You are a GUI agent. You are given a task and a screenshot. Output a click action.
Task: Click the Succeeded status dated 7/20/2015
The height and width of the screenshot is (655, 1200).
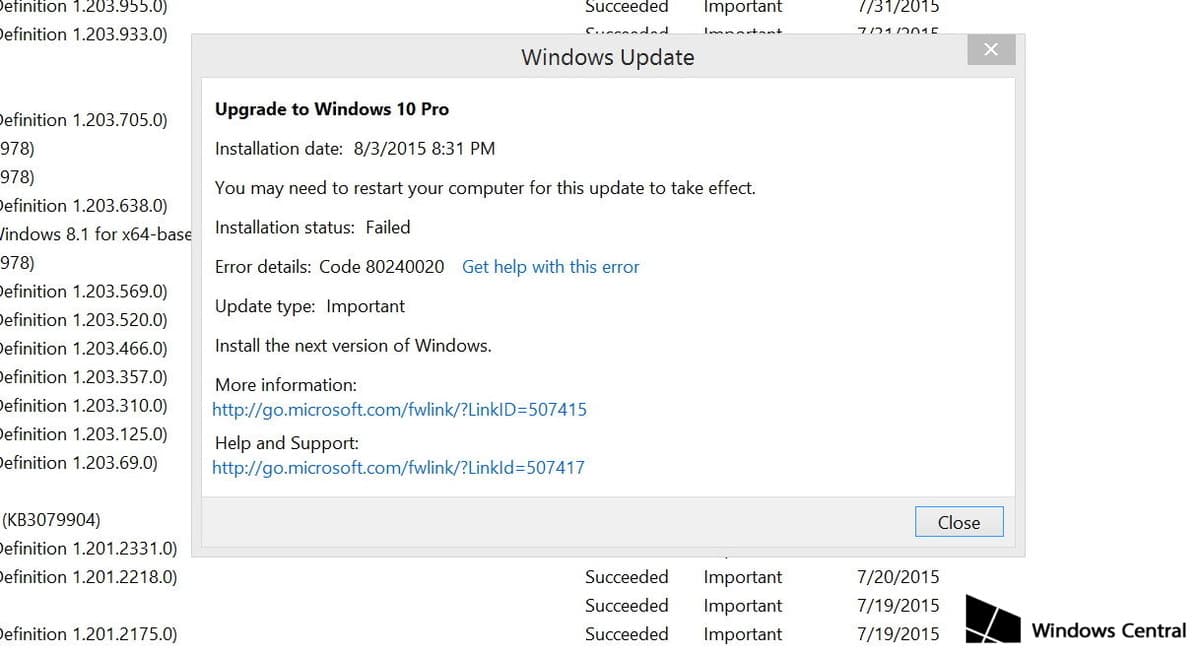tap(626, 577)
